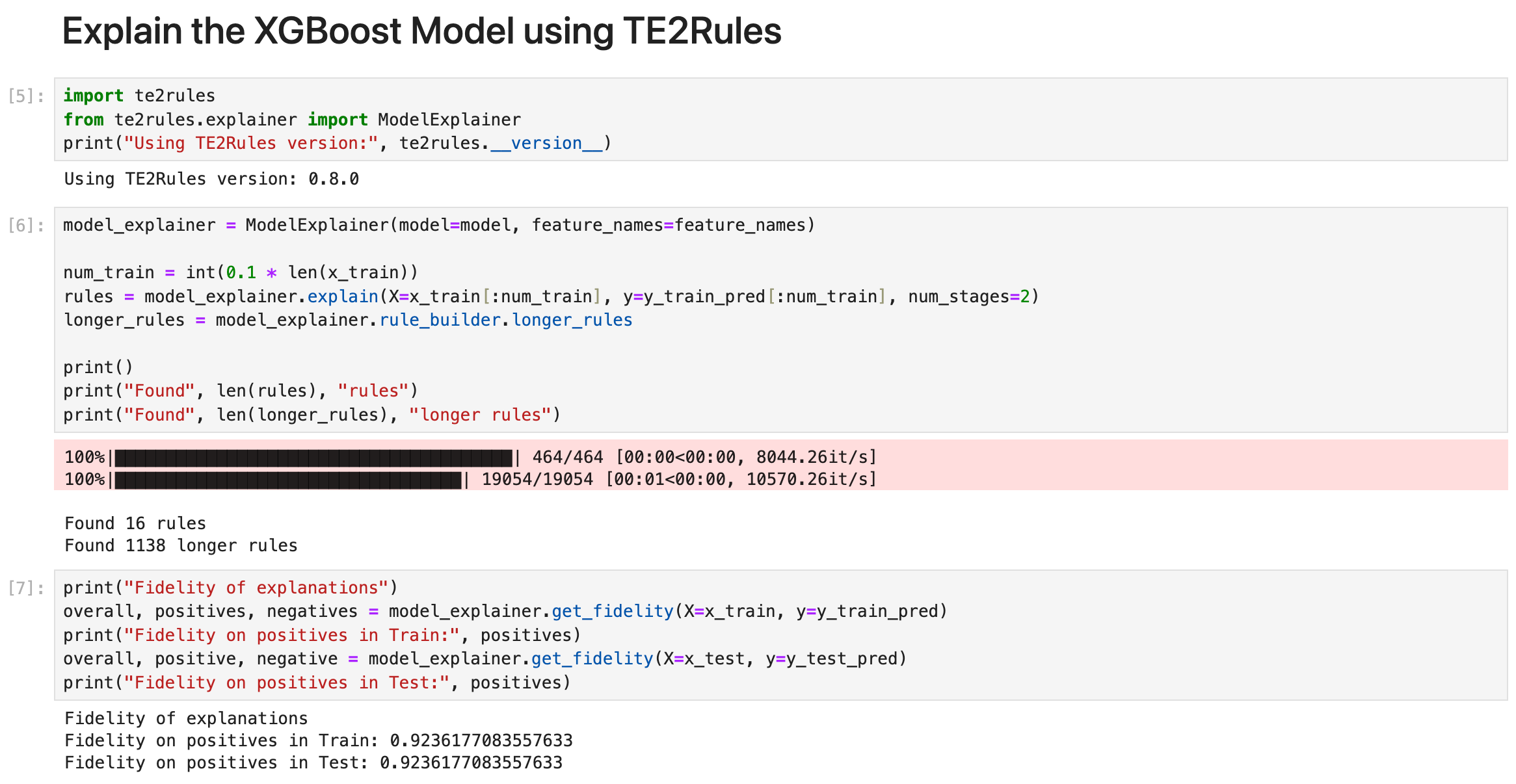
Task: Click the ModelExplainer constructor line in cell 6
Action: coord(438,225)
